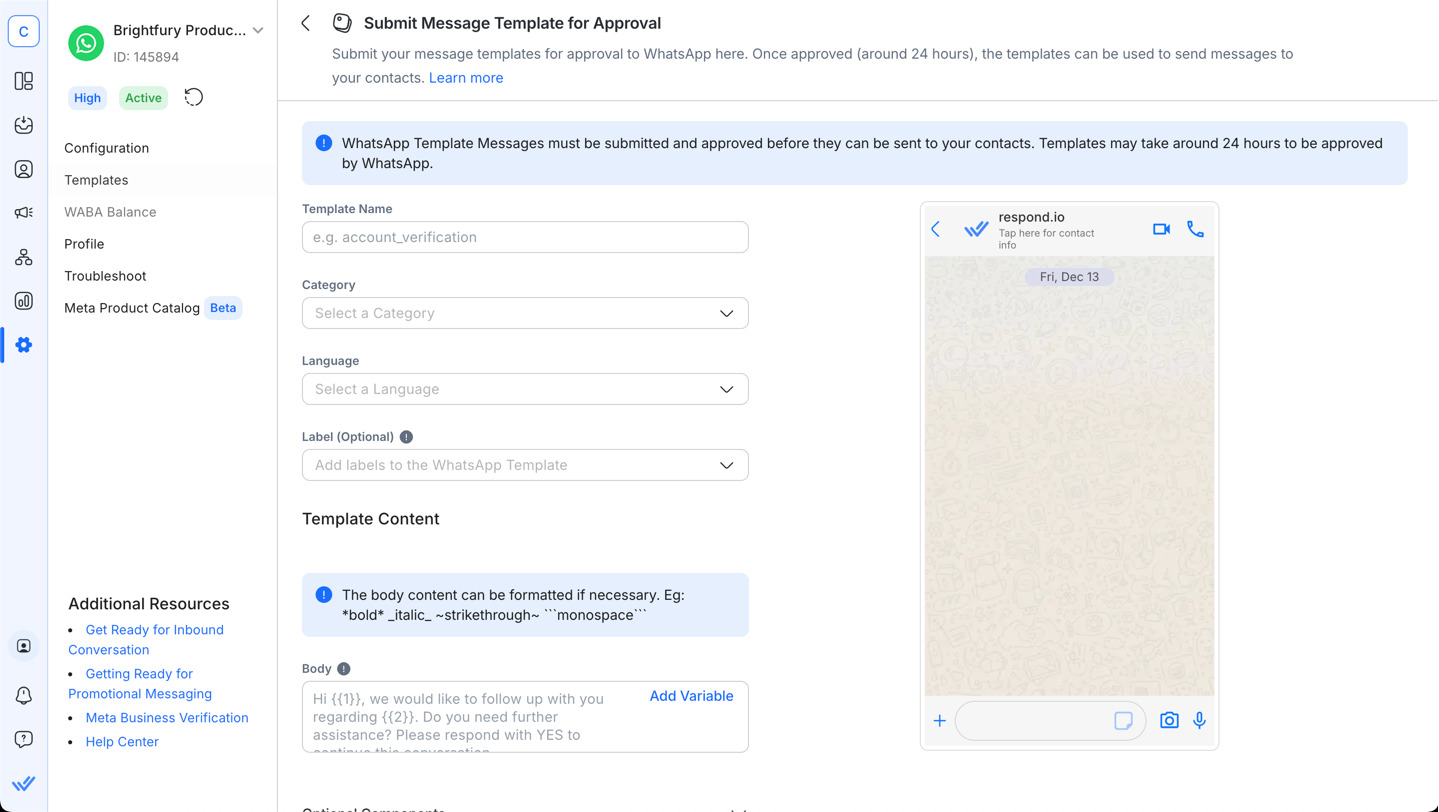
Task: Click the microphone icon in preview
Action: click(1199, 720)
